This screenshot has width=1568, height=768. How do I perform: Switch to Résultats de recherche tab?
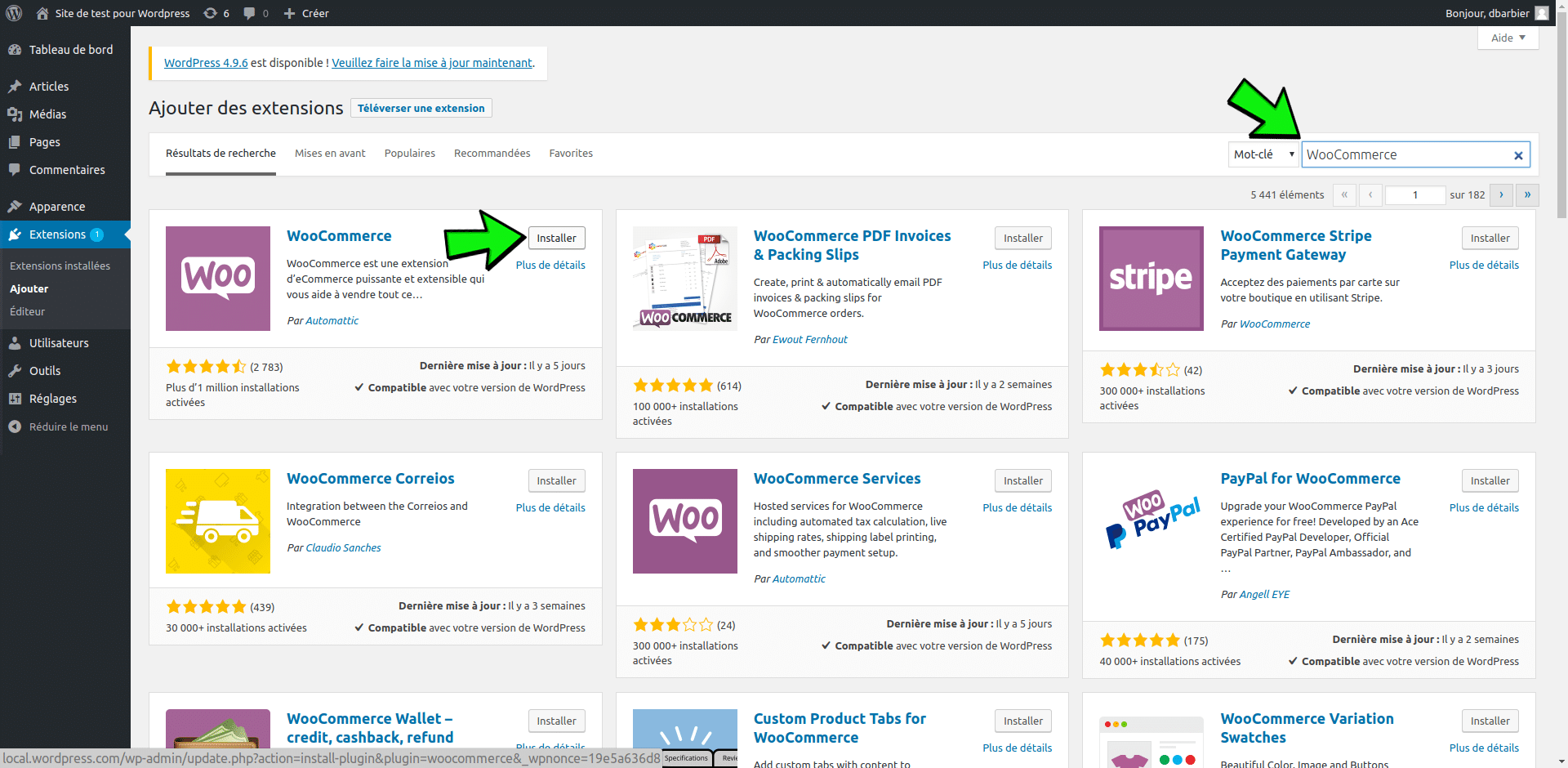pyautogui.click(x=220, y=154)
